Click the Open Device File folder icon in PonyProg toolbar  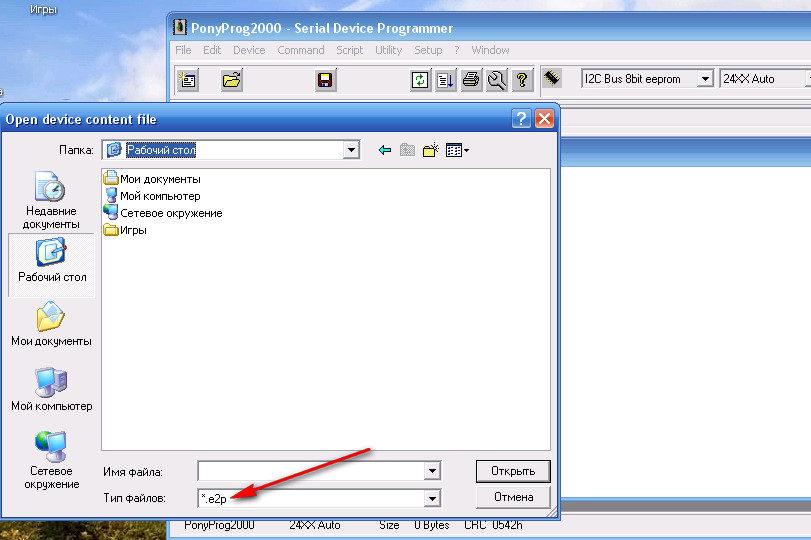coord(232,80)
